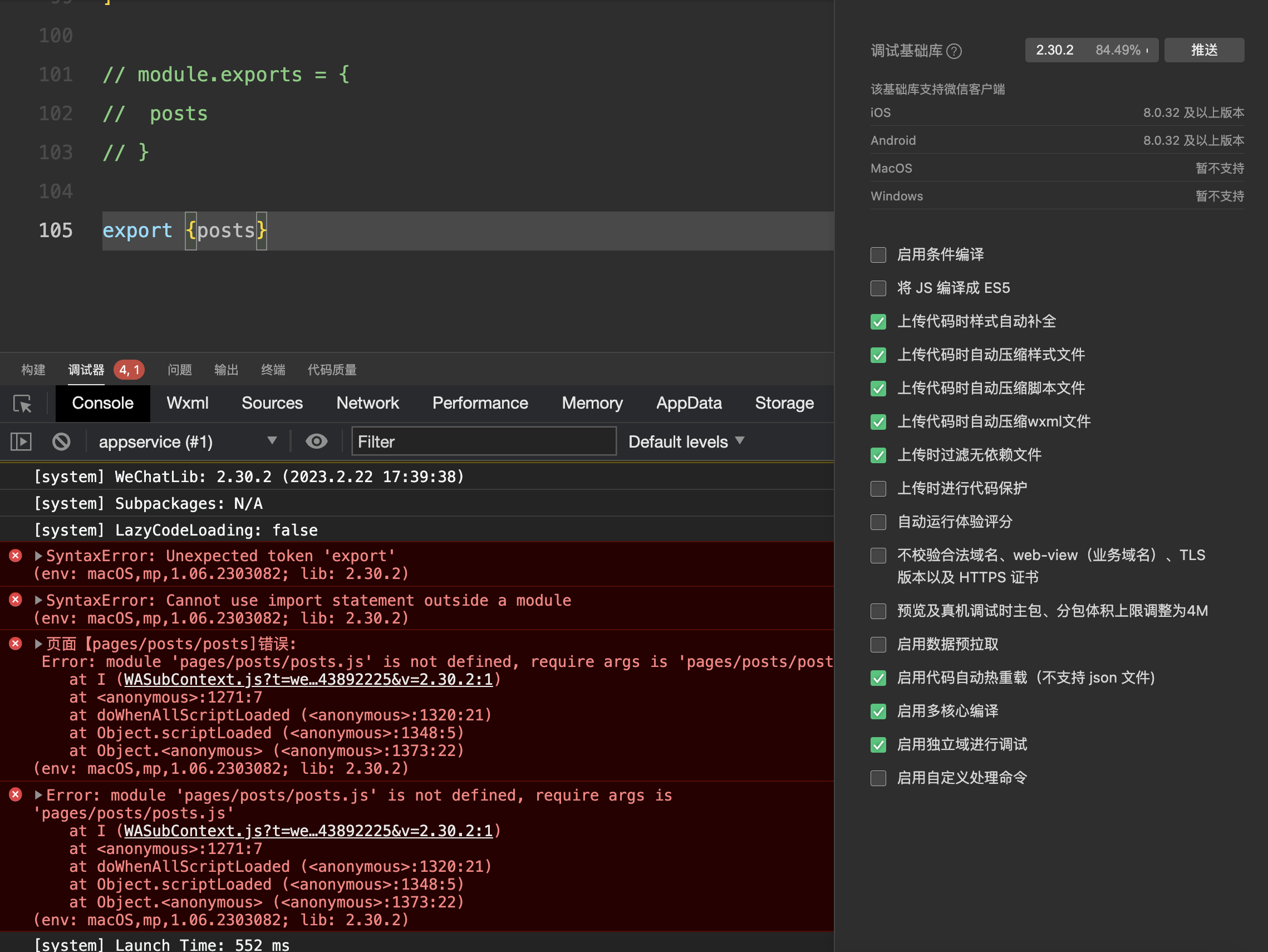
Task: Click the '// module.exports = {' comment line
Action: click(x=226, y=75)
